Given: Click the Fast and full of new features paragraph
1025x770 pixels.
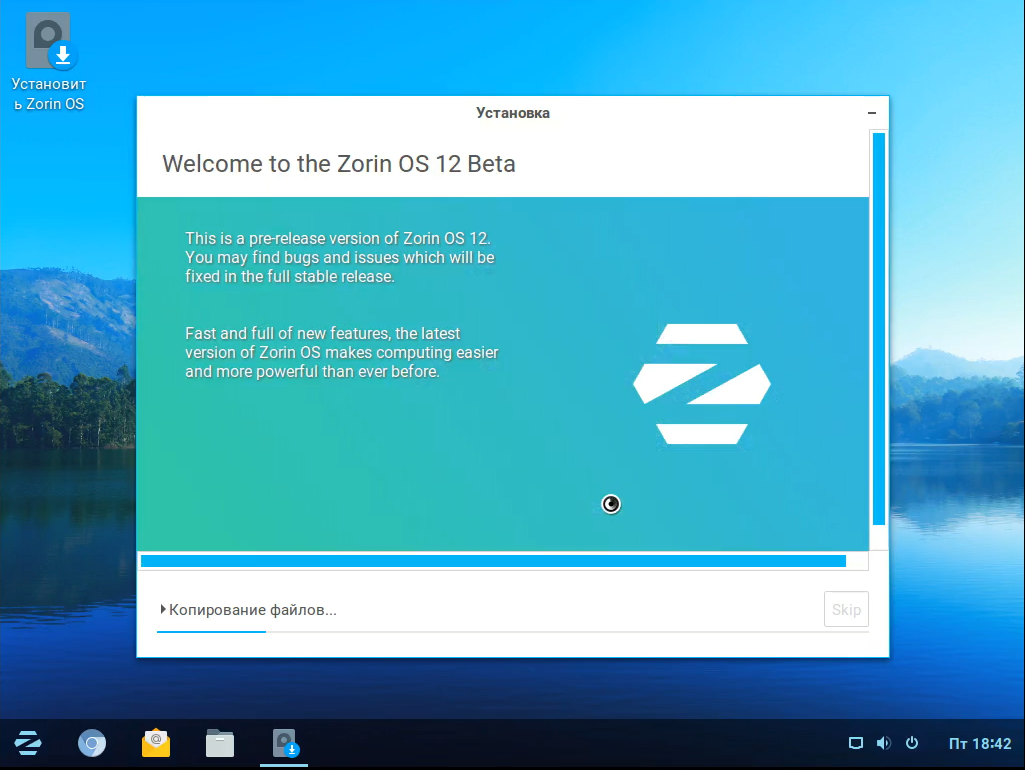Looking at the screenshot, I should (341, 352).
